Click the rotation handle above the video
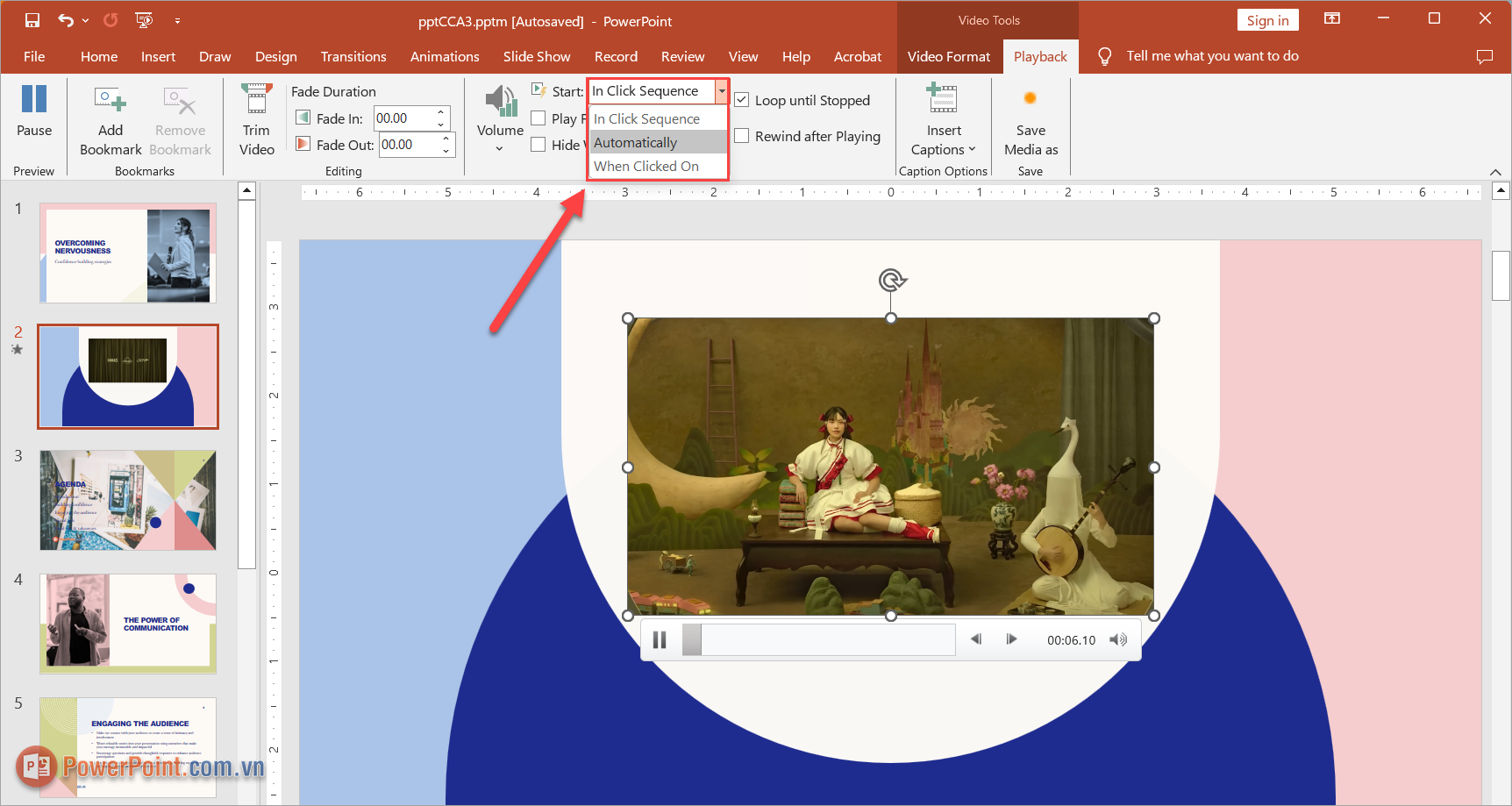Screen dimensions: 1512x806 coord(892,280)
